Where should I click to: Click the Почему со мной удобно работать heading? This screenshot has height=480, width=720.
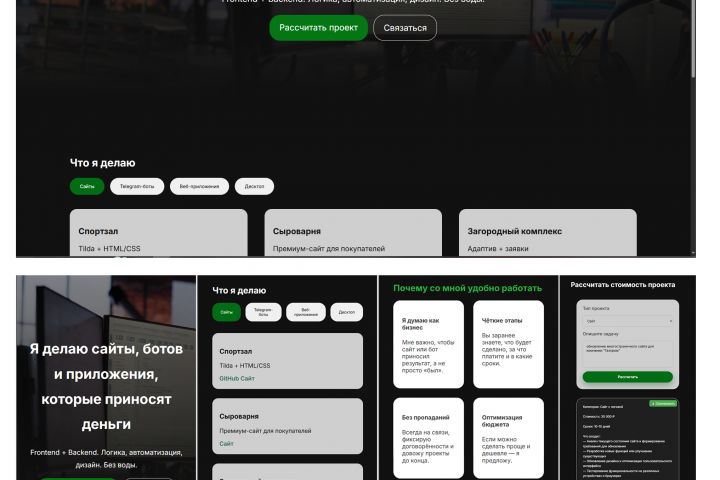tap(467, 288)
